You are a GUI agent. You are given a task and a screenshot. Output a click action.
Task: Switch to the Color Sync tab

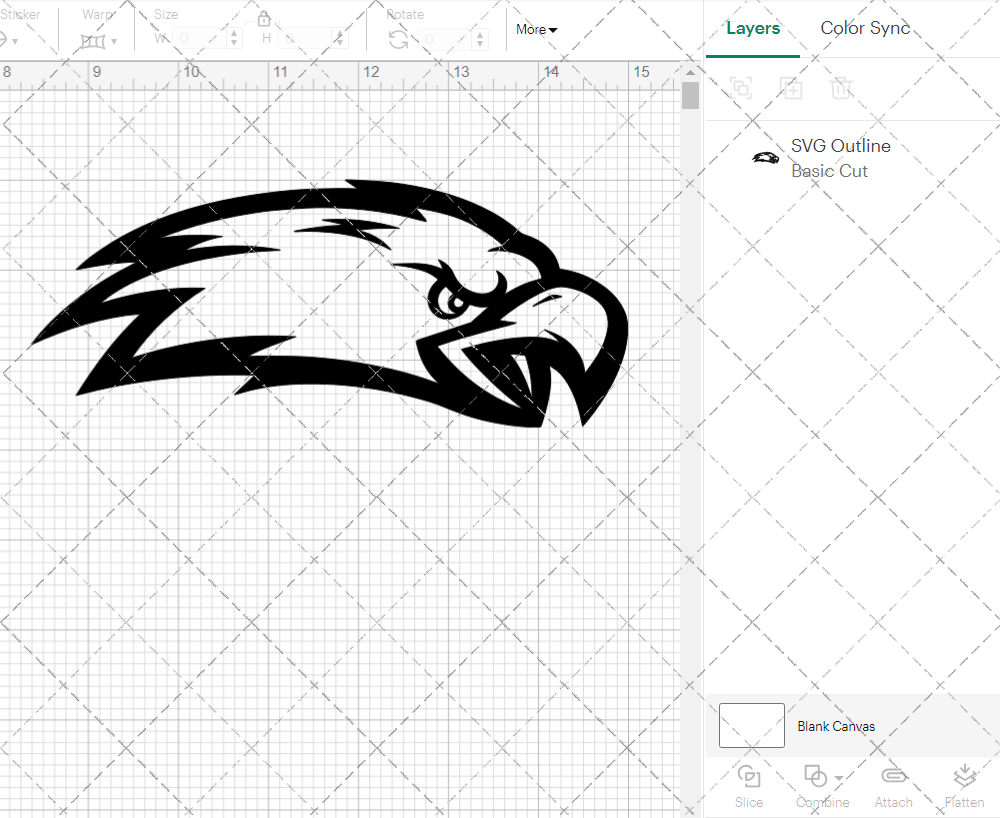[x=864, y=28]
